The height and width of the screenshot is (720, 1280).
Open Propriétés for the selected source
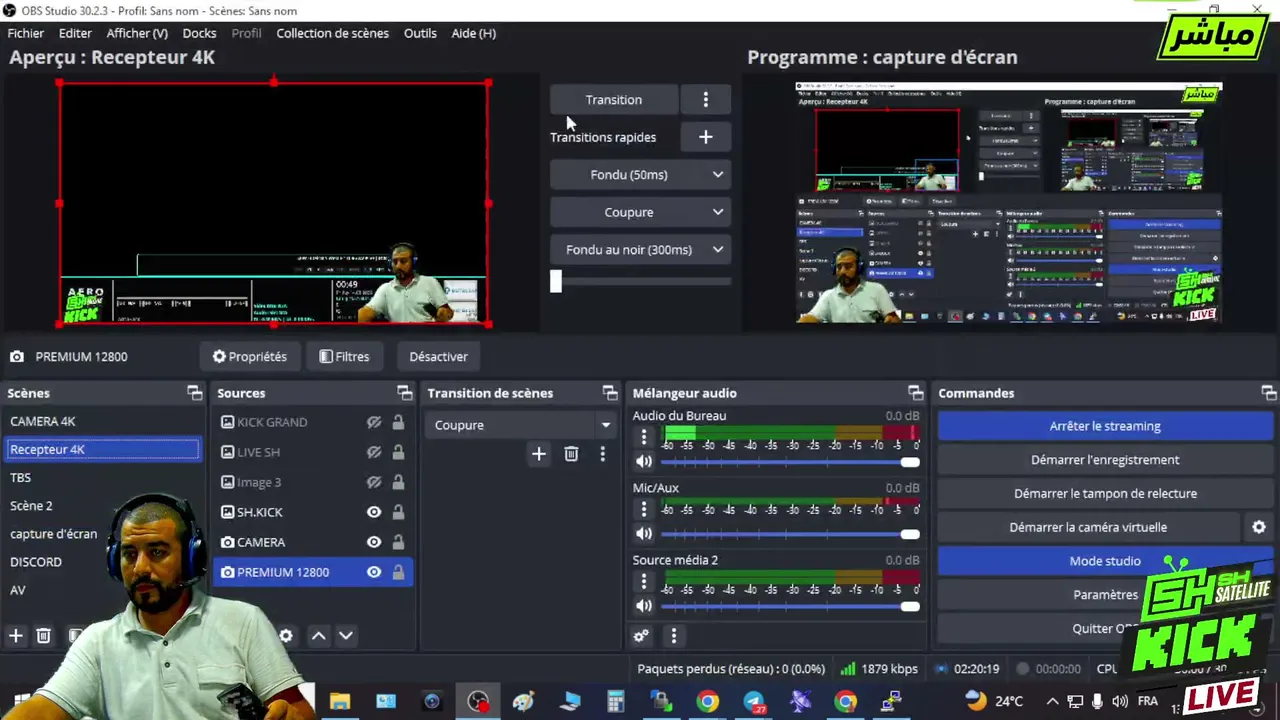pos(250,357)
